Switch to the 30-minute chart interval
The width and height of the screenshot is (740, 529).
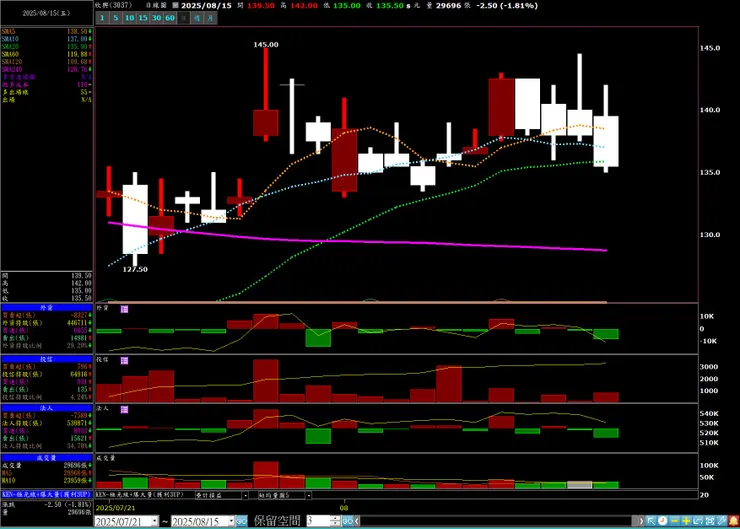(157, 18)
